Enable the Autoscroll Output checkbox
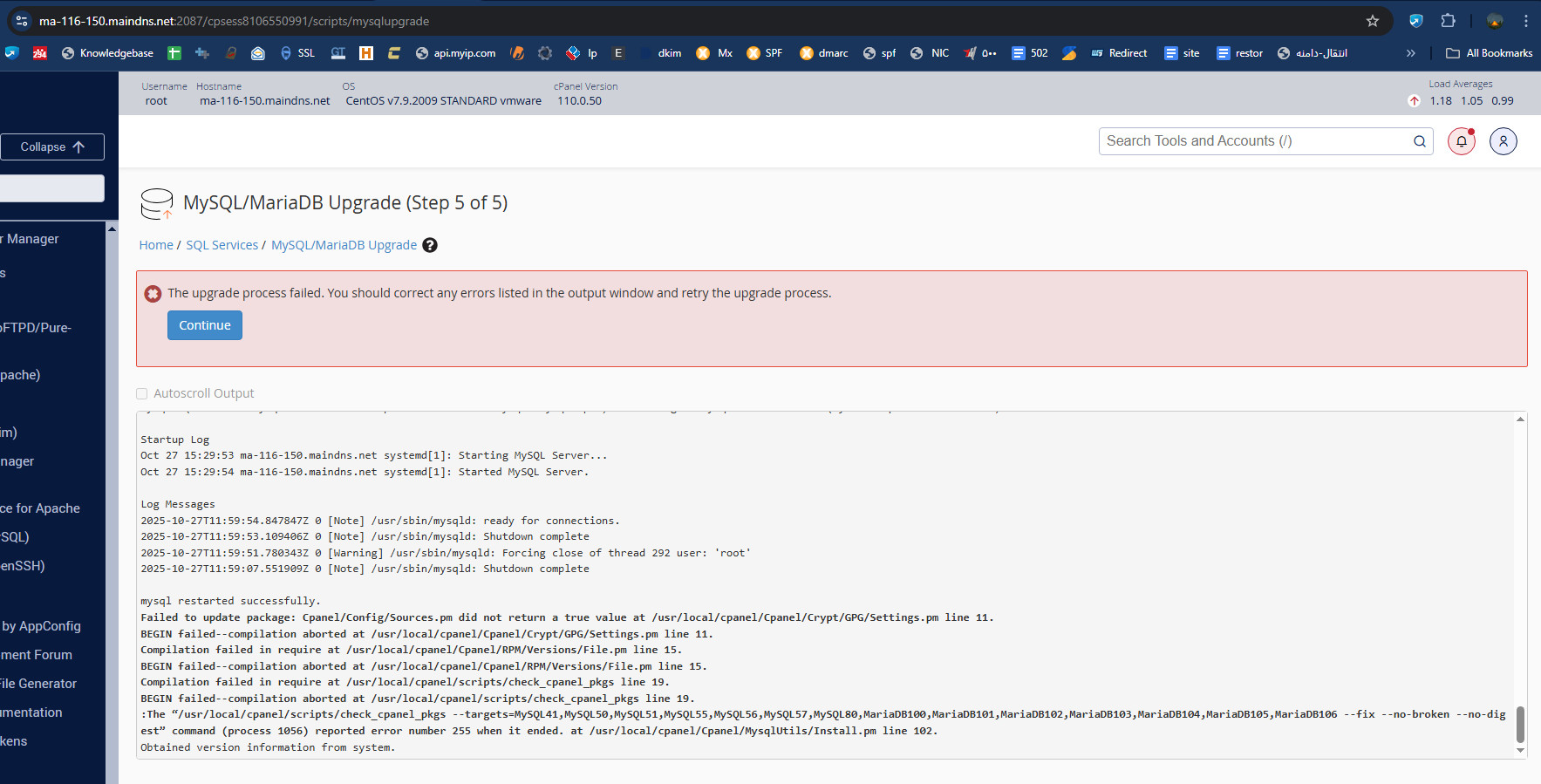The image size is (1541, 784). tap(142, 394)
